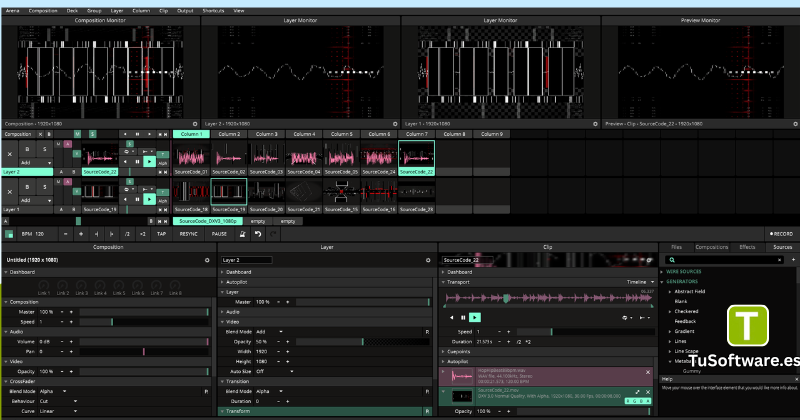Image resolution: width=800 pixels, height=420 pixels.
Task: Remove SourceCode_22.mov video track from clip
Action: [x=648, y=392]
